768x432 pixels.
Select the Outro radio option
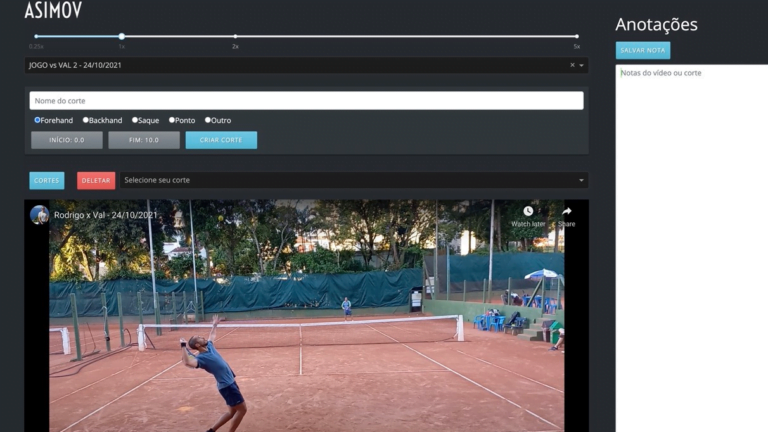tap(208, 120)
